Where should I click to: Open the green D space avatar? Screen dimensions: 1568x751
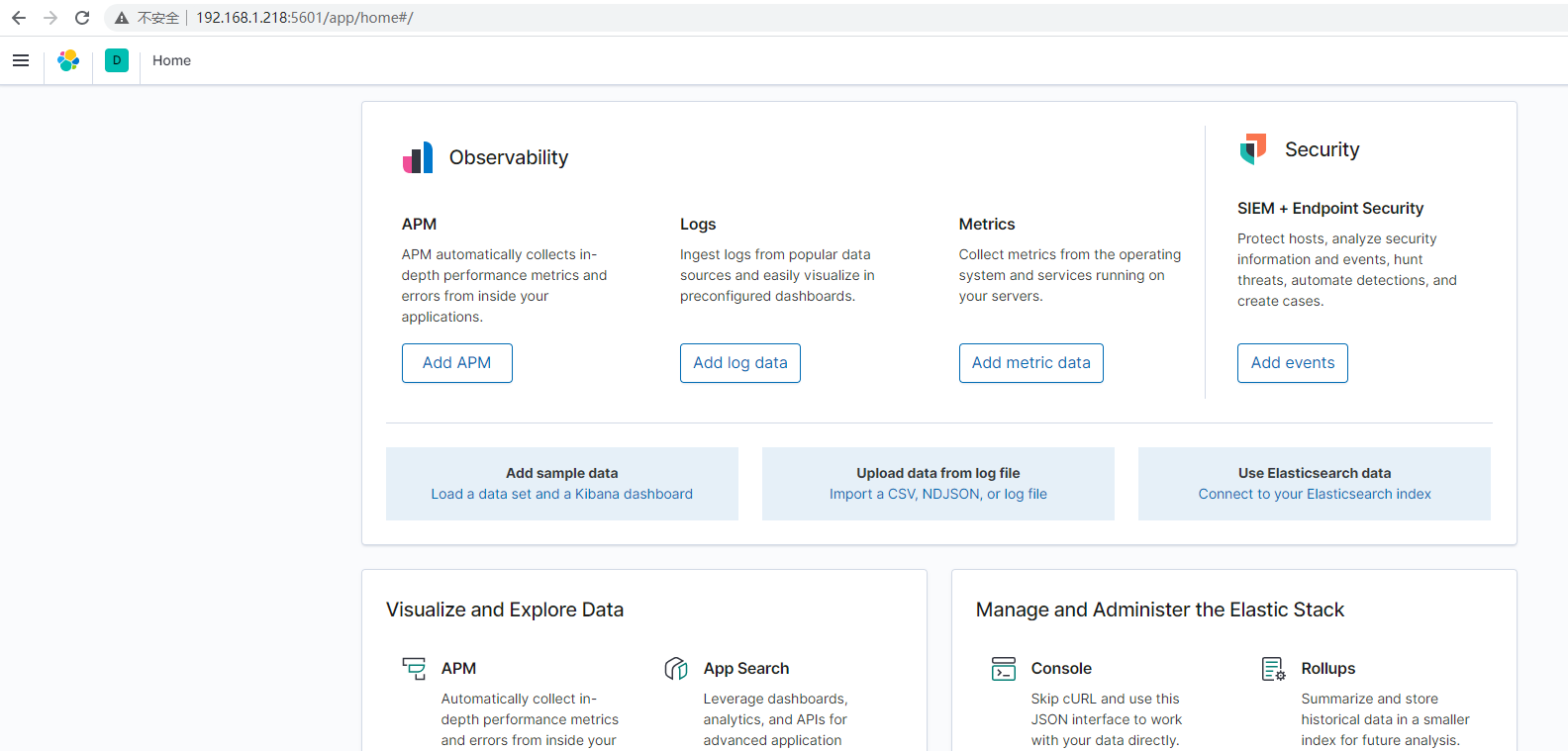[x=117, y=60]
